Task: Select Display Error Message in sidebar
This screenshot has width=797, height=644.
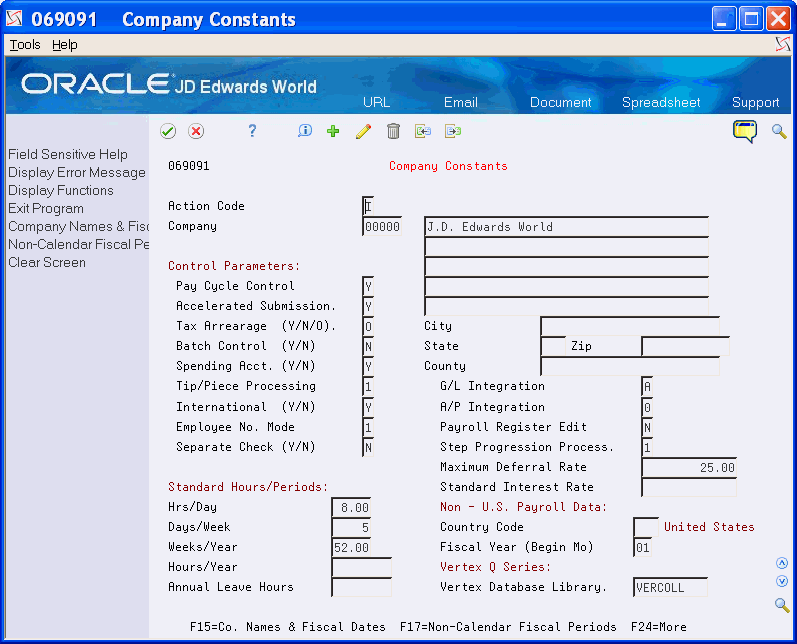Action: click(x=77, y=172)
